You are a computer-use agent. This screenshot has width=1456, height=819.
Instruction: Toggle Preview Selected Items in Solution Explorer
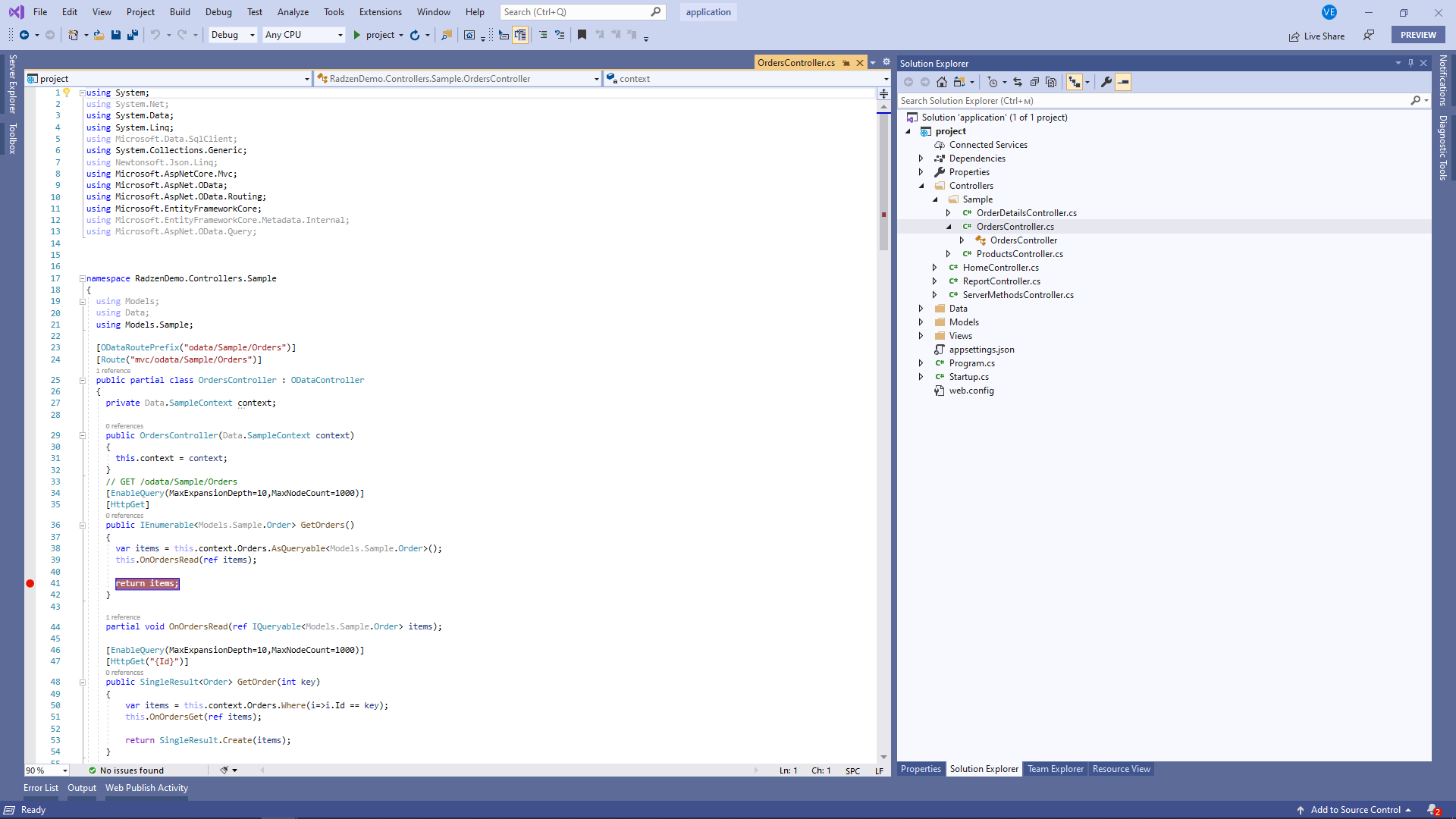pyautogui.click(x=1123, y=82)
